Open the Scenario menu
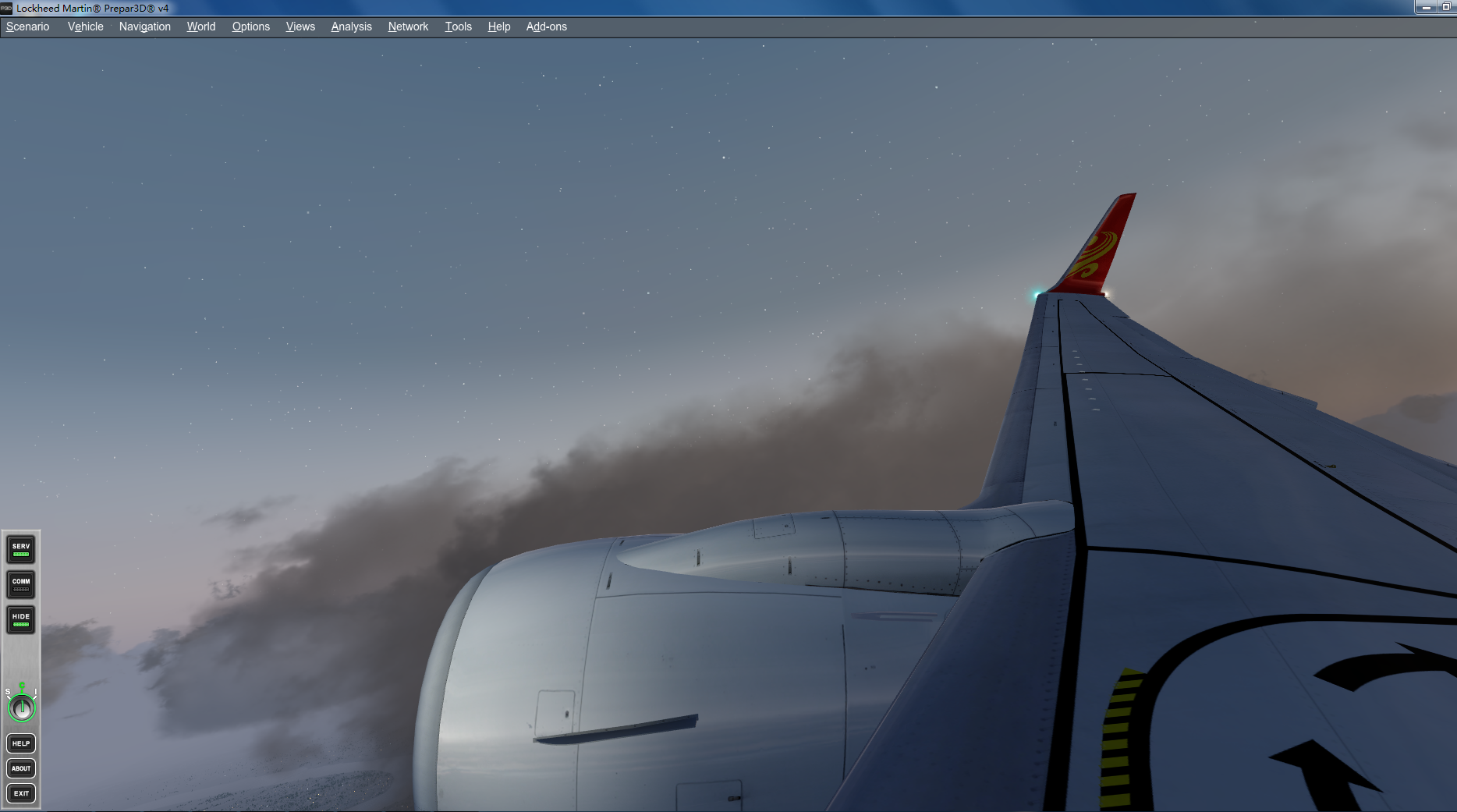The image size is (1457, 812). pyautogui.click(x=27, y=26)
